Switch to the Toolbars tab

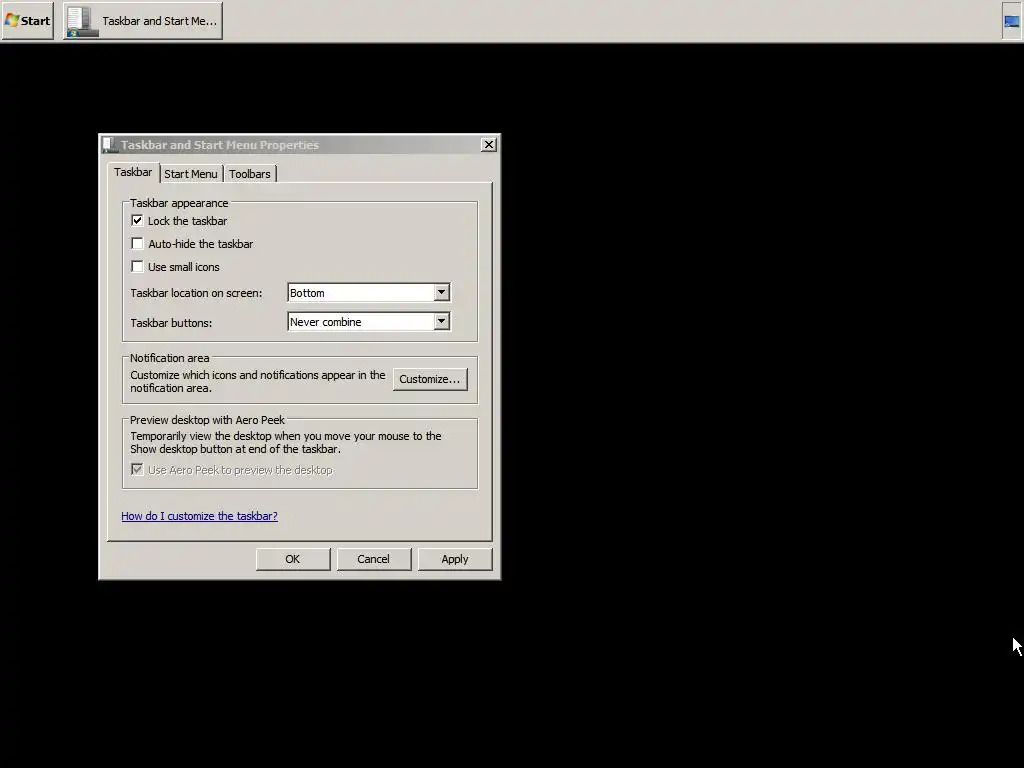[x=249, y=174]
